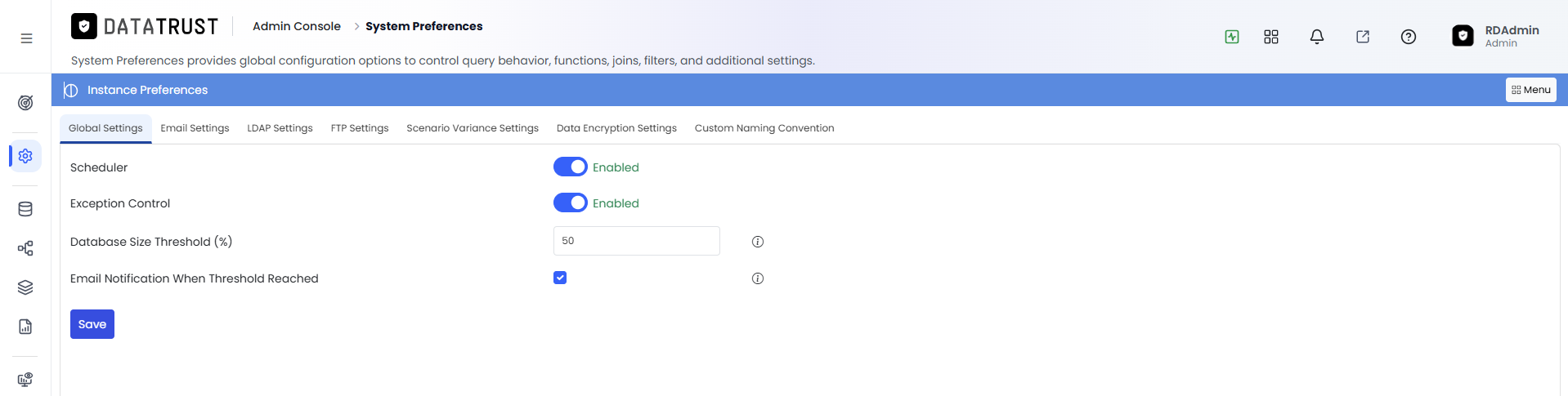Open the help question mark icon
The image size is (1568, 396).
pos(1409,37)
